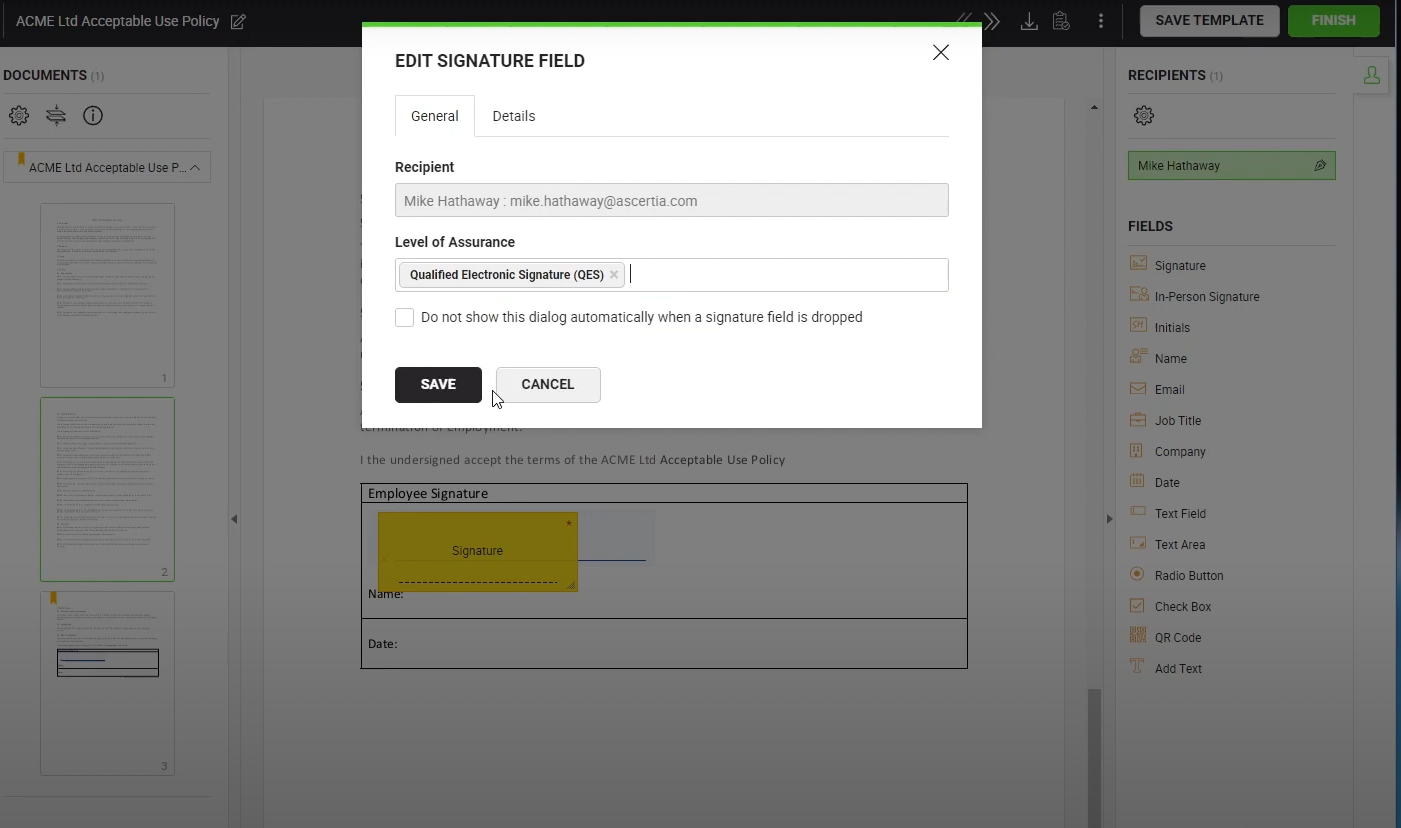
Task: Open page 3 thumbnail
Action: [107, 683]
